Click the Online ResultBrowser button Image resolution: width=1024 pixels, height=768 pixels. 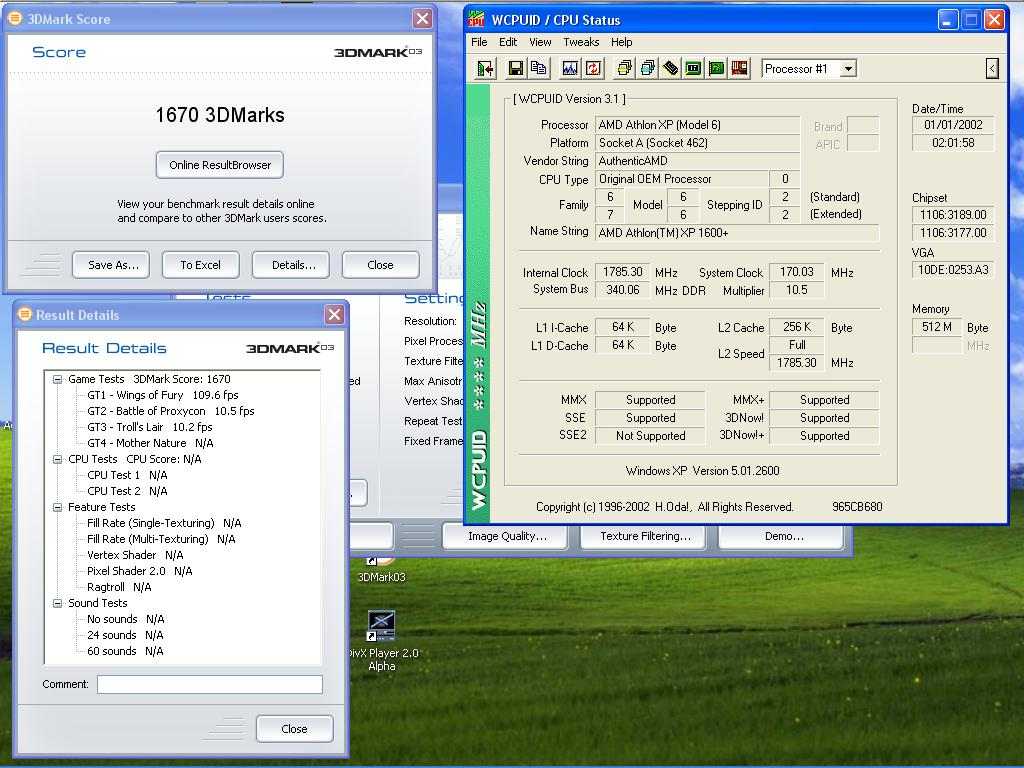219,165
